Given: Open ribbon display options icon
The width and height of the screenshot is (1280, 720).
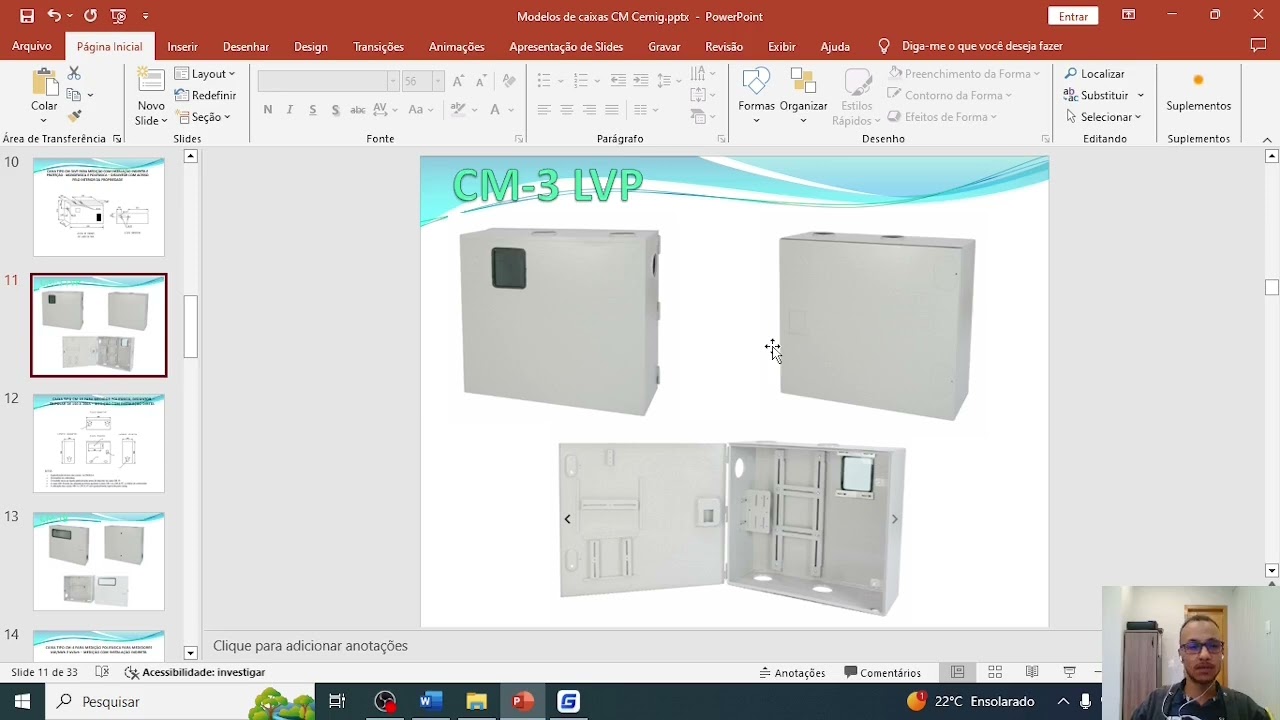Looking at the screenshot, I should tap(1128, 15).
